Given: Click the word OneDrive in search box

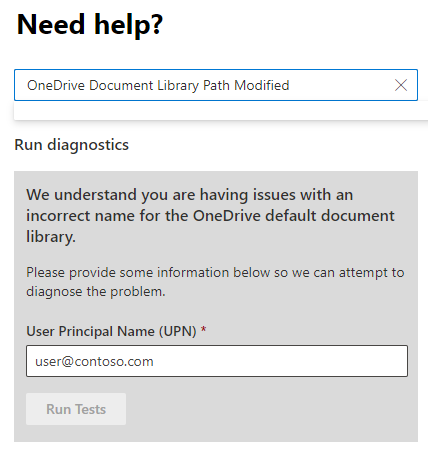Looking at the screenshot, I should [56, 85].
